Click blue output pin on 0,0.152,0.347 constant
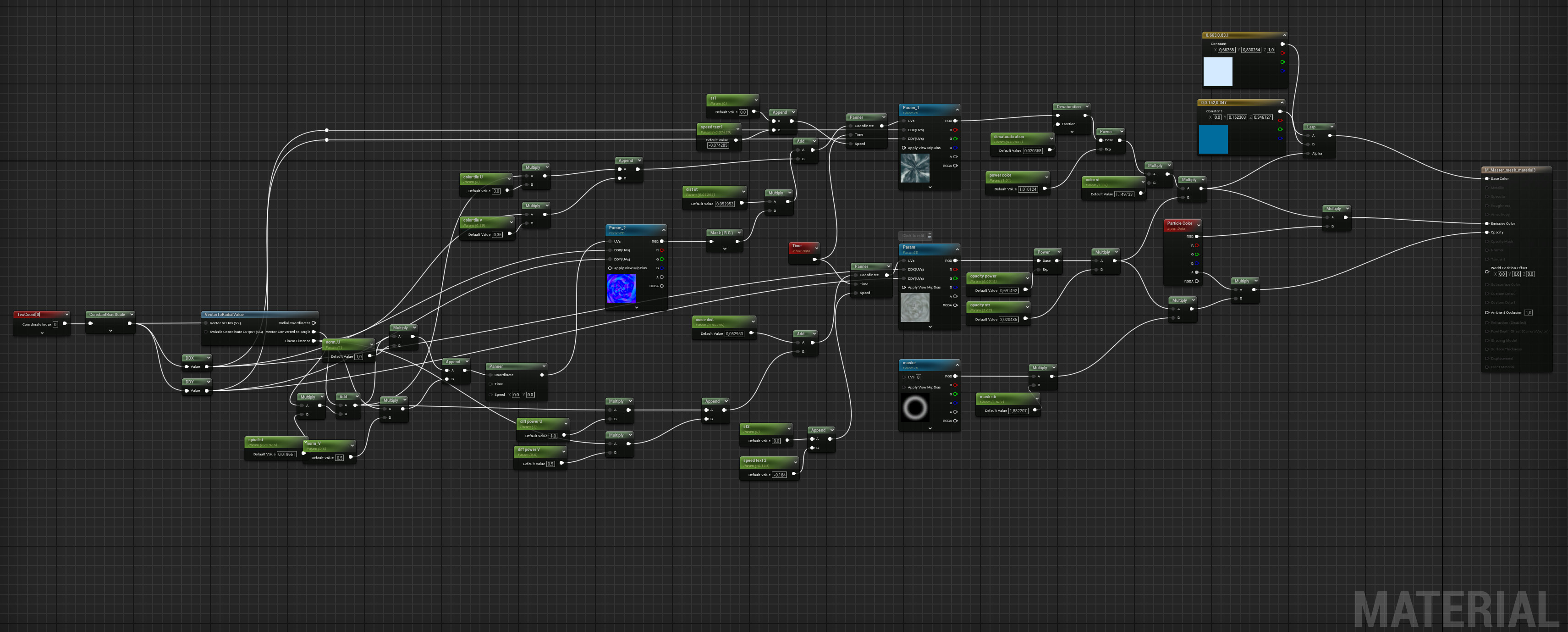The image size is (1568, 632). pos(1280,138)
